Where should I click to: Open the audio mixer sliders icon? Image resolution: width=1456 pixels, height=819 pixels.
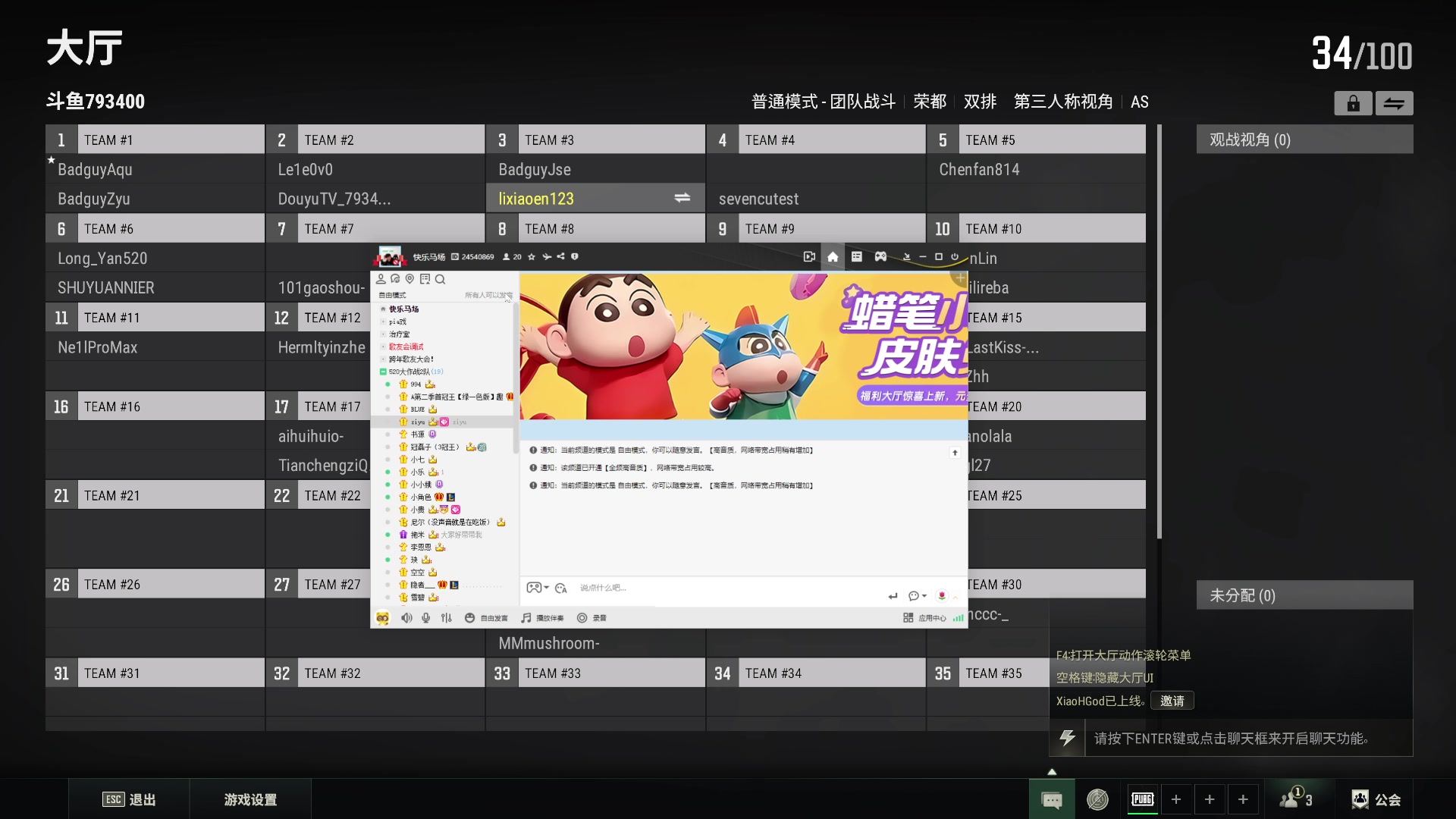(x=446, y=618)
